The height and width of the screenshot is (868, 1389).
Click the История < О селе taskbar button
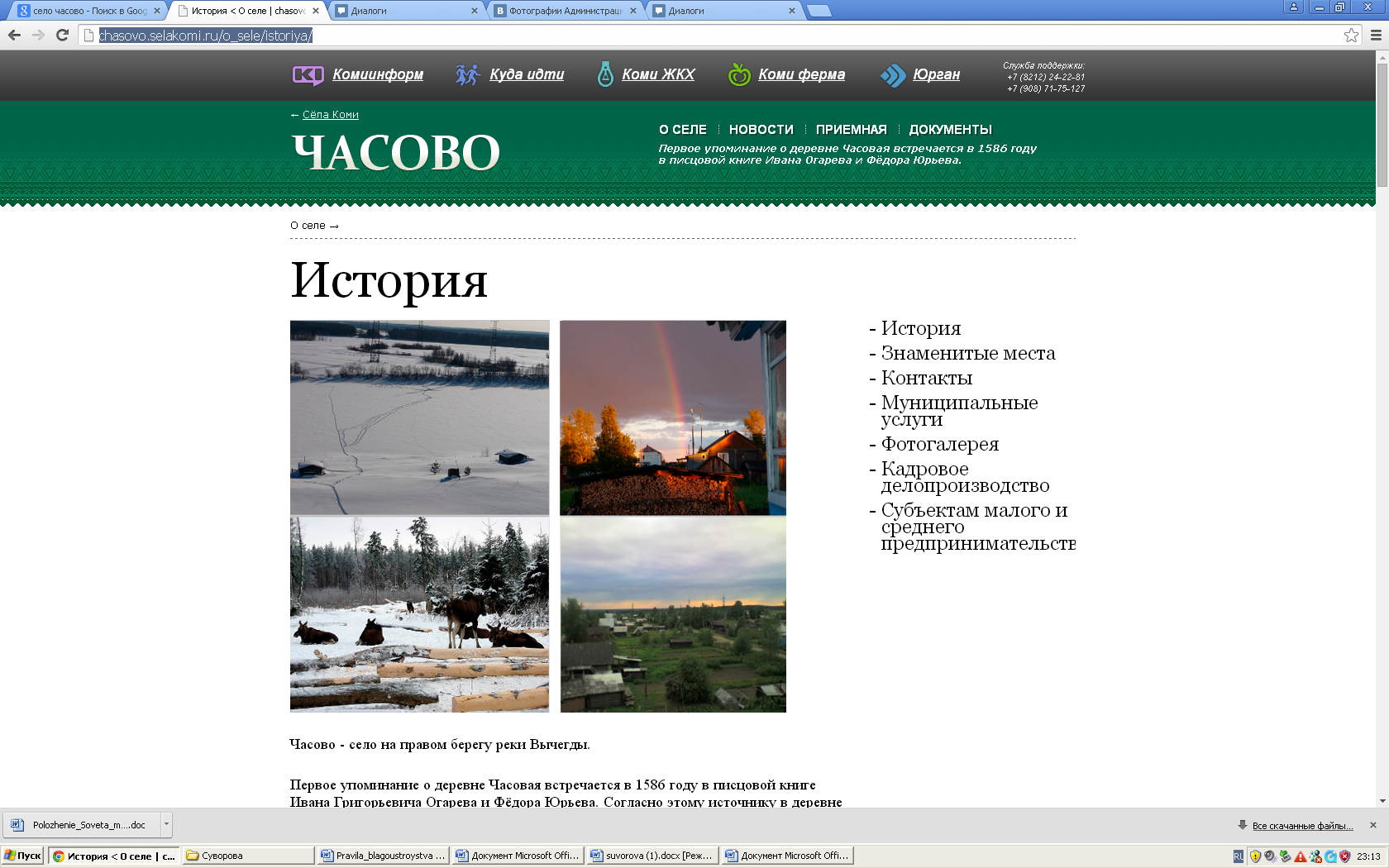tap(114, 856)
